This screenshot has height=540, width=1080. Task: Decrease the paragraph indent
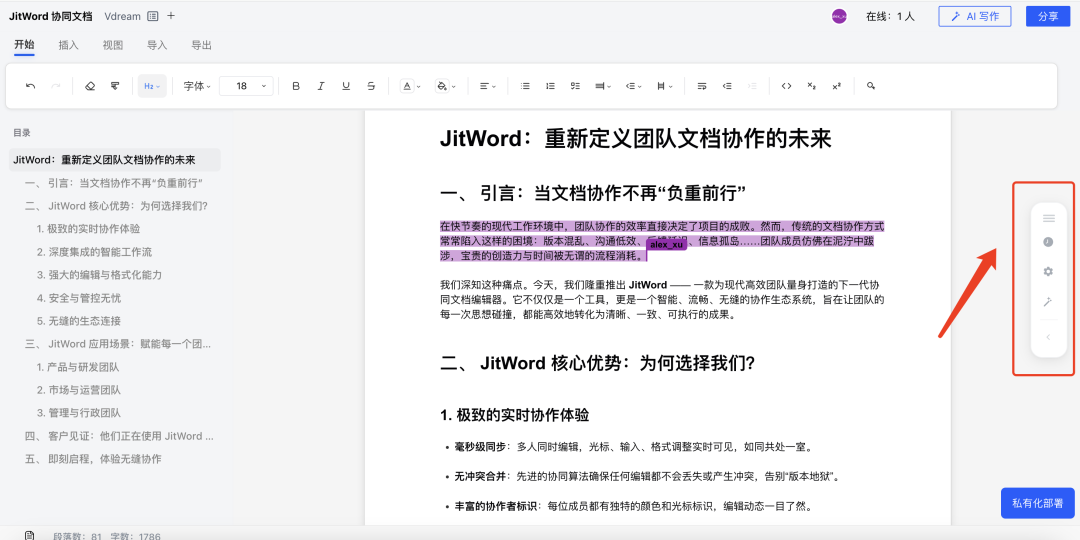click(x=727, y=86)
